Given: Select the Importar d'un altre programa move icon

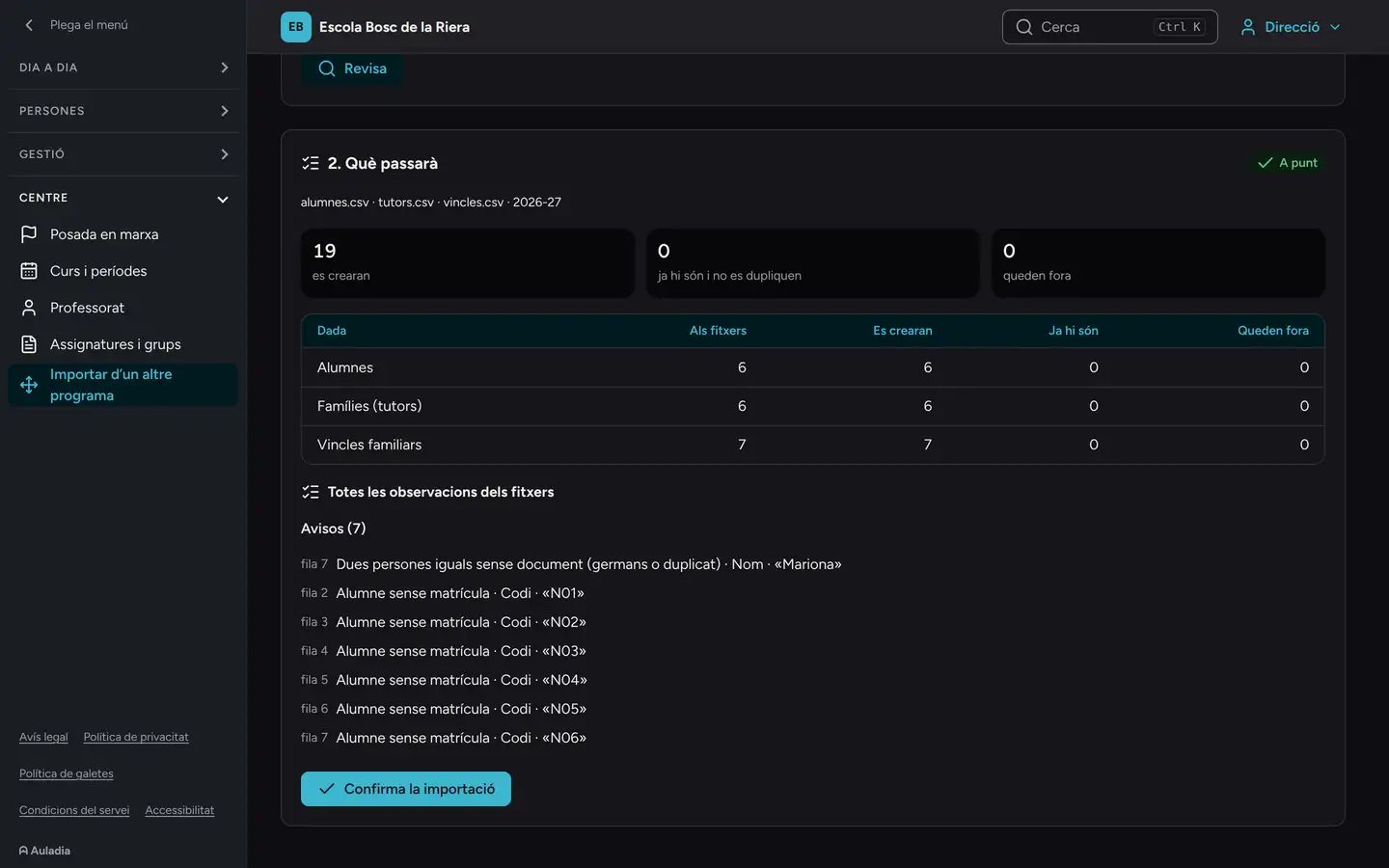Looking at the screenshot, I should click(29, 385).
